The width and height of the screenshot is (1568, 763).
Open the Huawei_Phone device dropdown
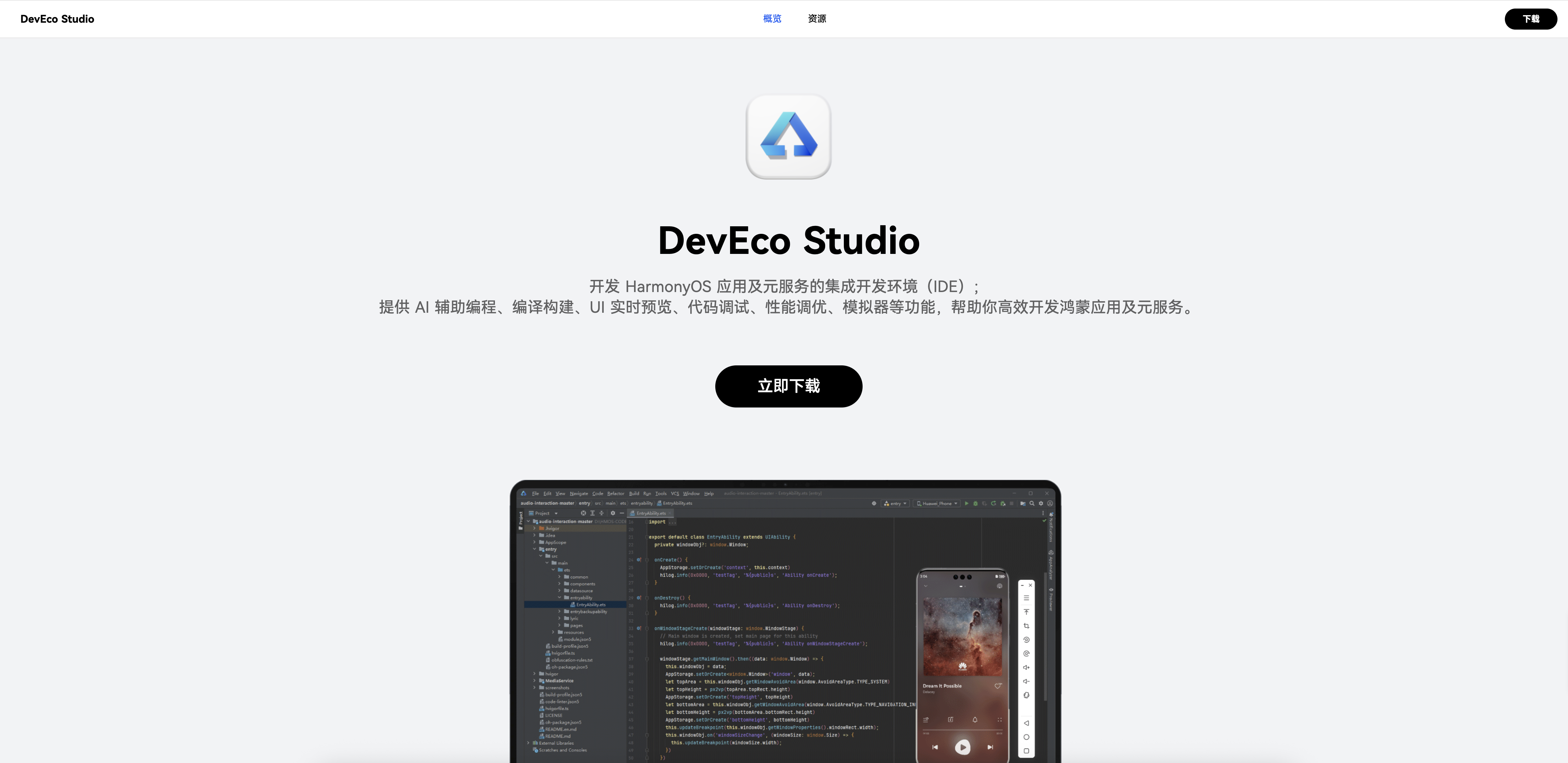coord(937,504)
